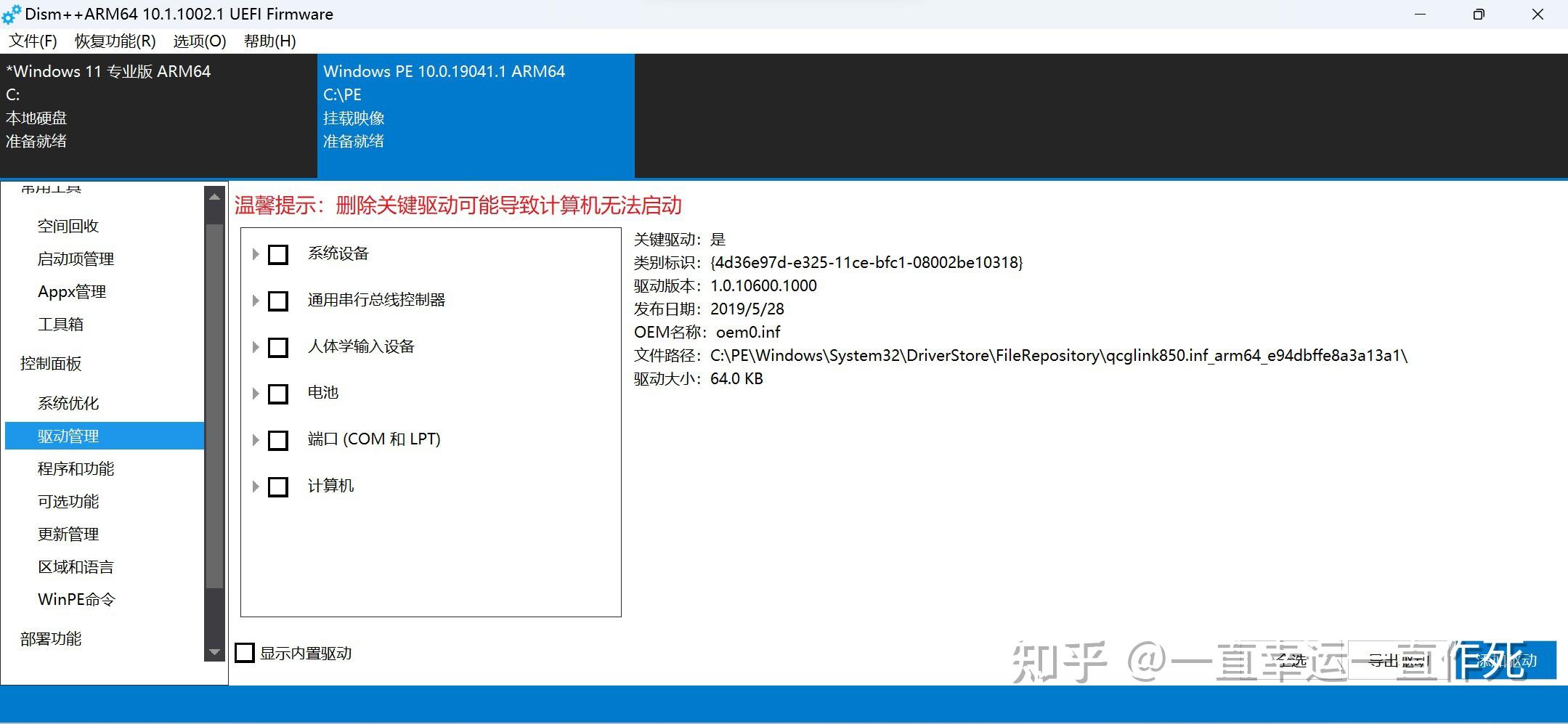
Task: Check the 系统设备 driver category checkbox
Action: click(x=278, y=254)
